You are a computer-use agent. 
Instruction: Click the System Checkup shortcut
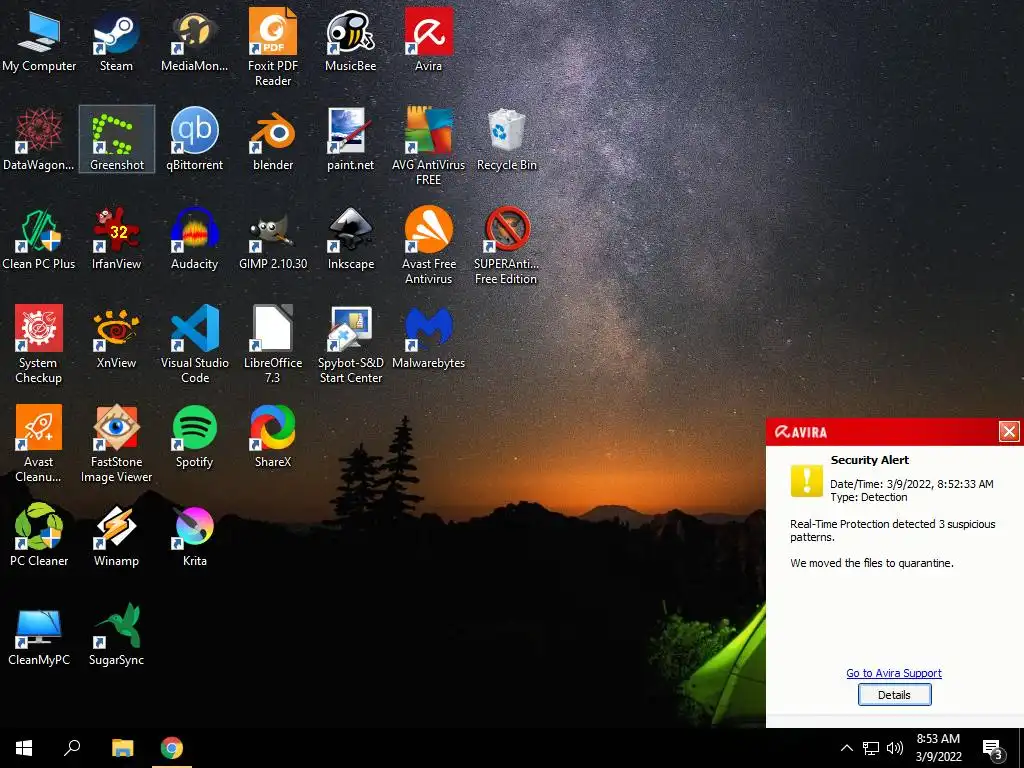pos(39,344)
